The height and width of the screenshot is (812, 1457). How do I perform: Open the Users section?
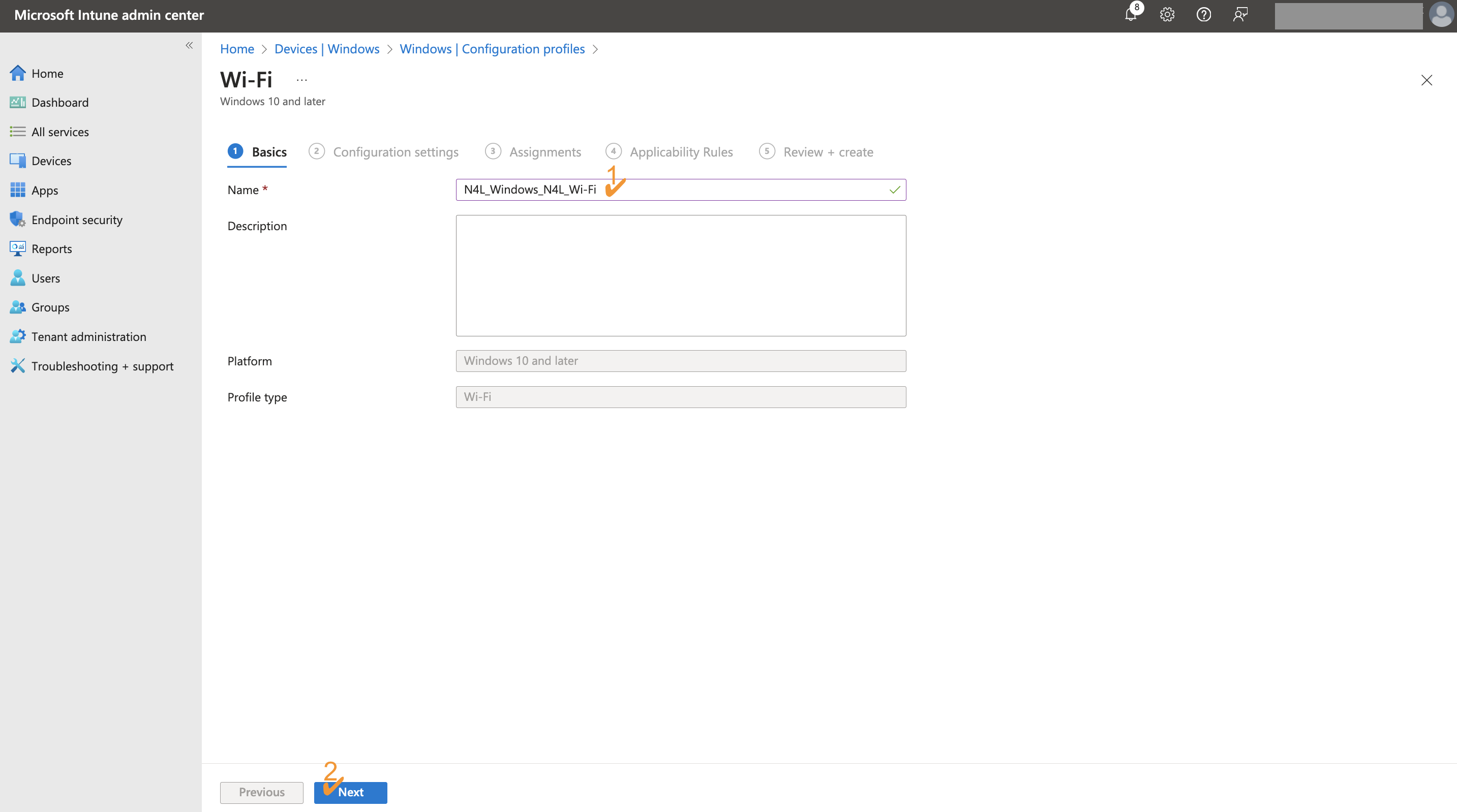(46, 277)
